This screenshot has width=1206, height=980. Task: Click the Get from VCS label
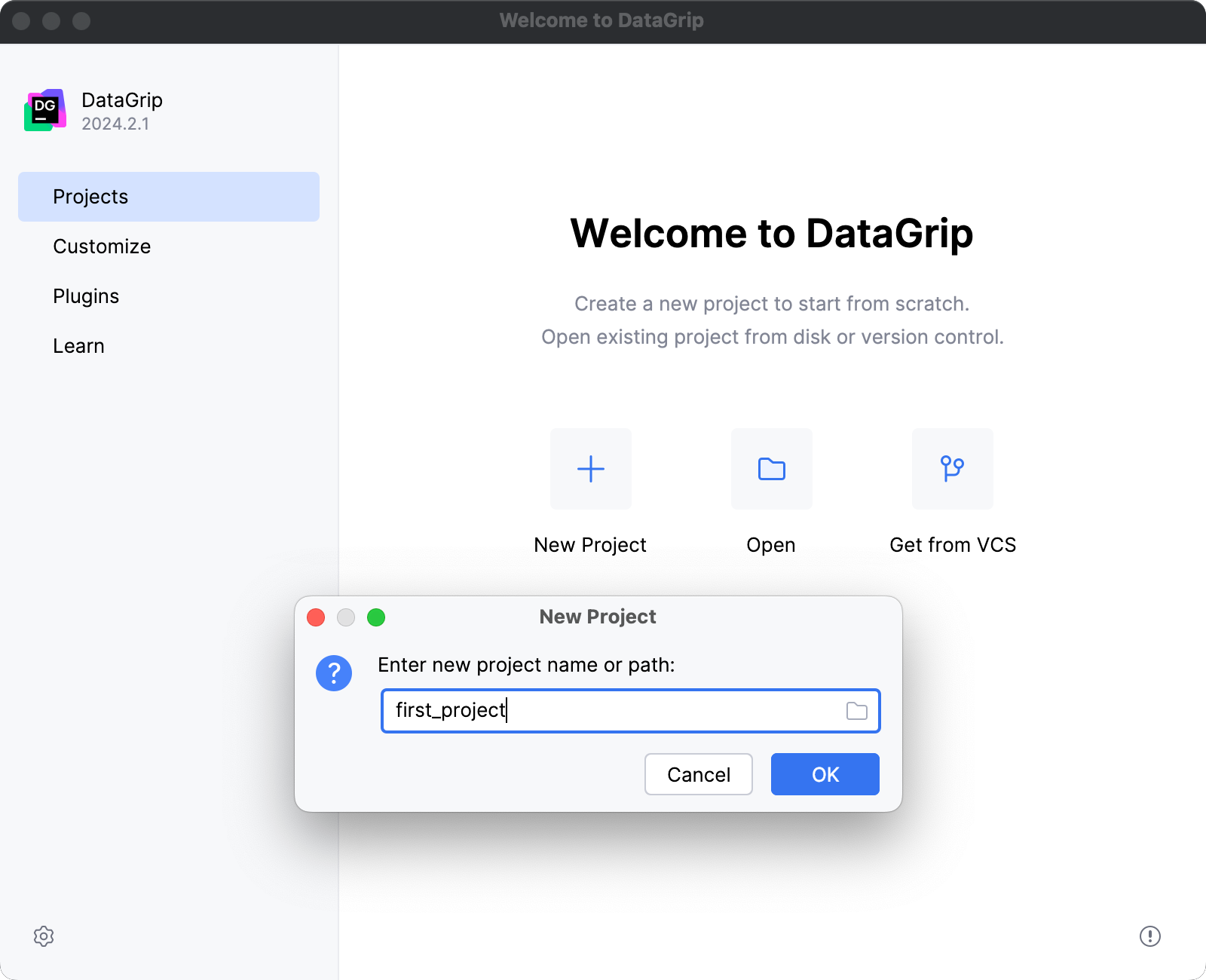953,544
